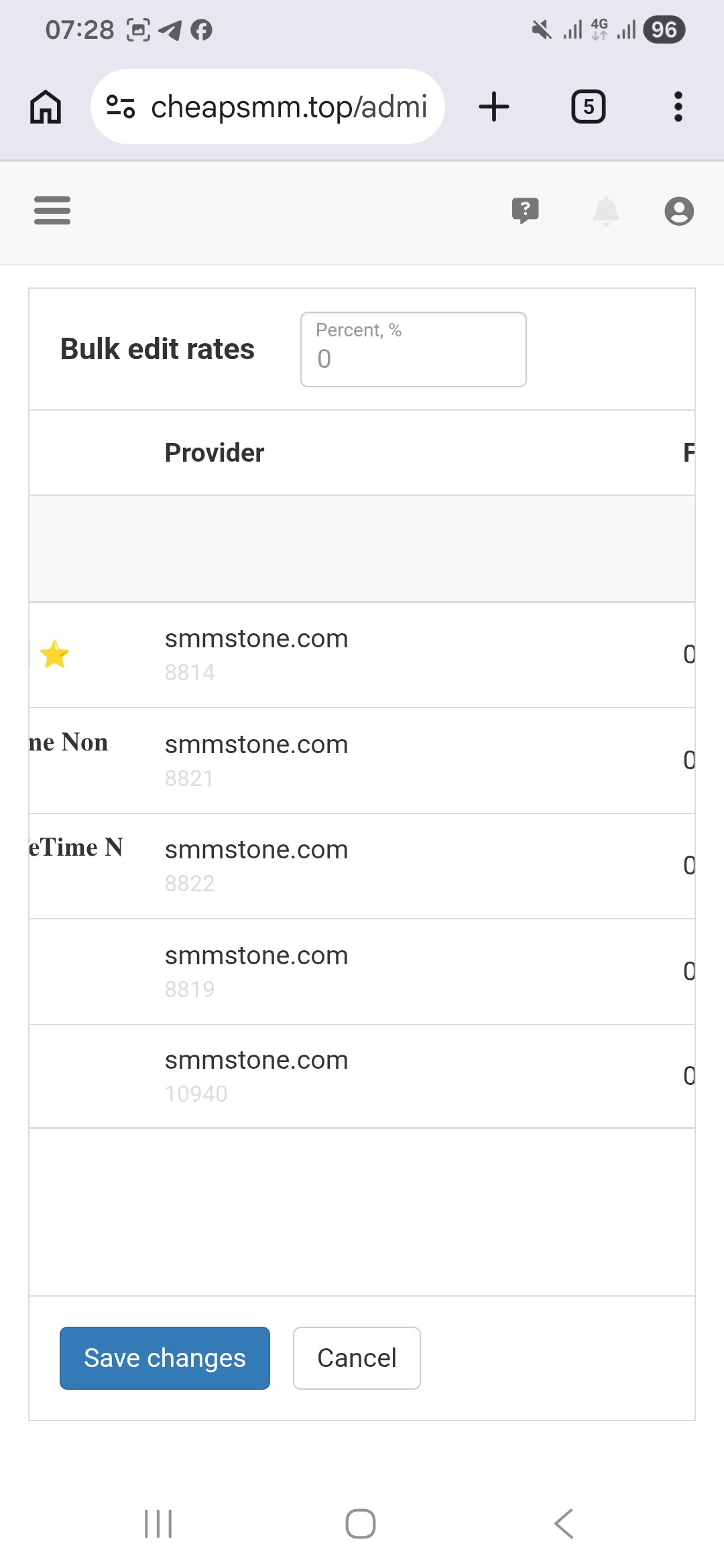Click the Provider column header
The width and height of the screenshot is (724, 1568).
(215, 453)
